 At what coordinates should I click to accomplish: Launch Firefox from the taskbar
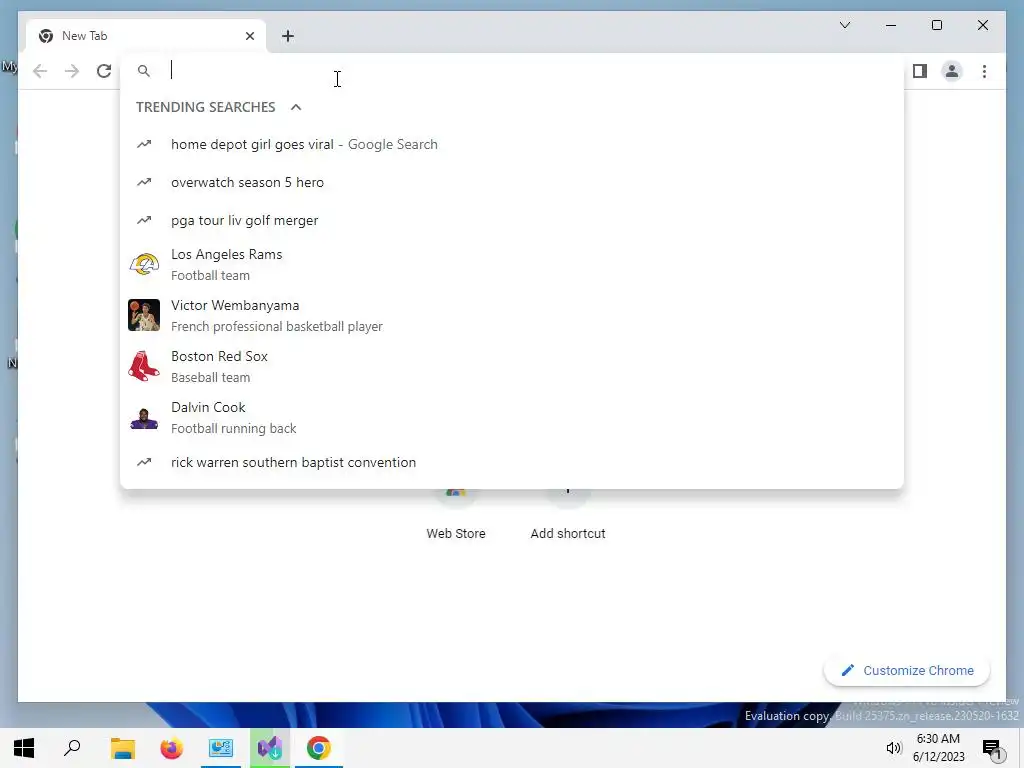[x=172, y=748]
